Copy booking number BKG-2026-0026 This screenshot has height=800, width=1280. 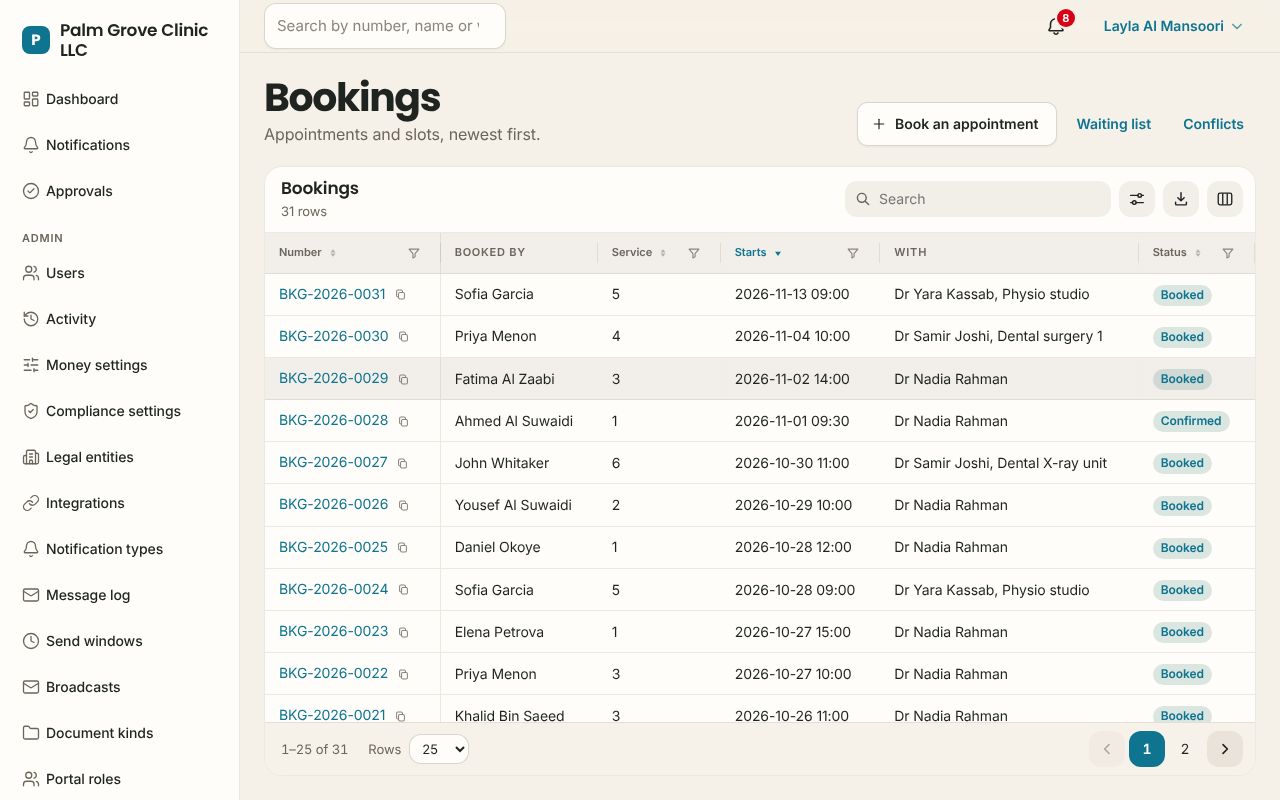pos(403,505)
